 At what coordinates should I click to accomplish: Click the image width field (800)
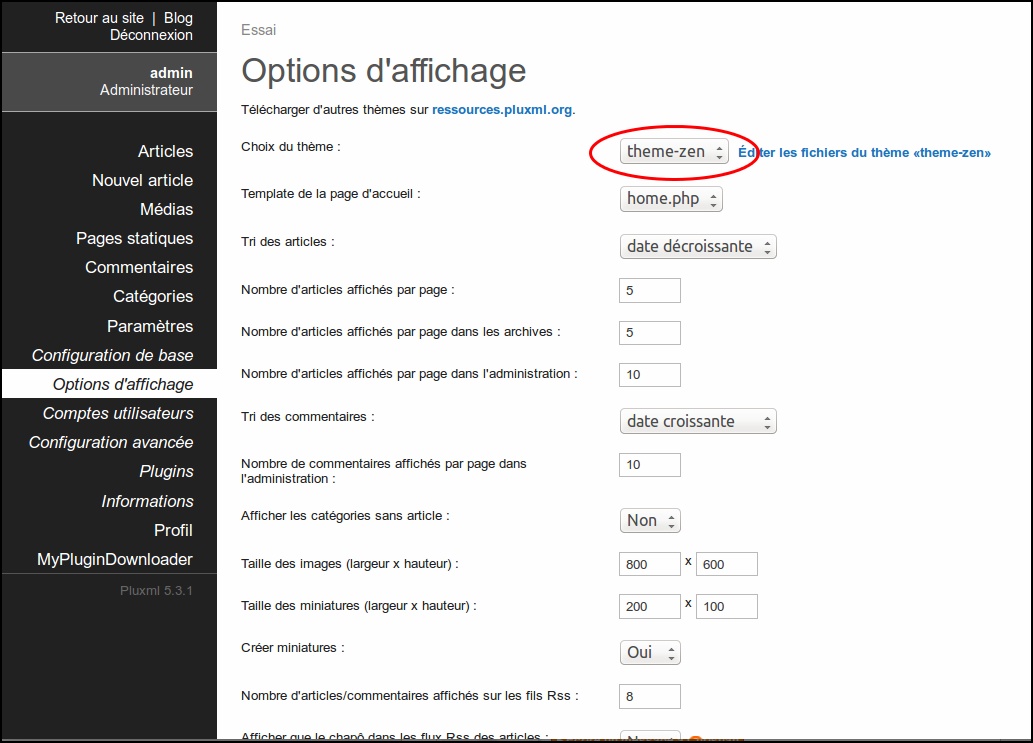tap(650, 564)
